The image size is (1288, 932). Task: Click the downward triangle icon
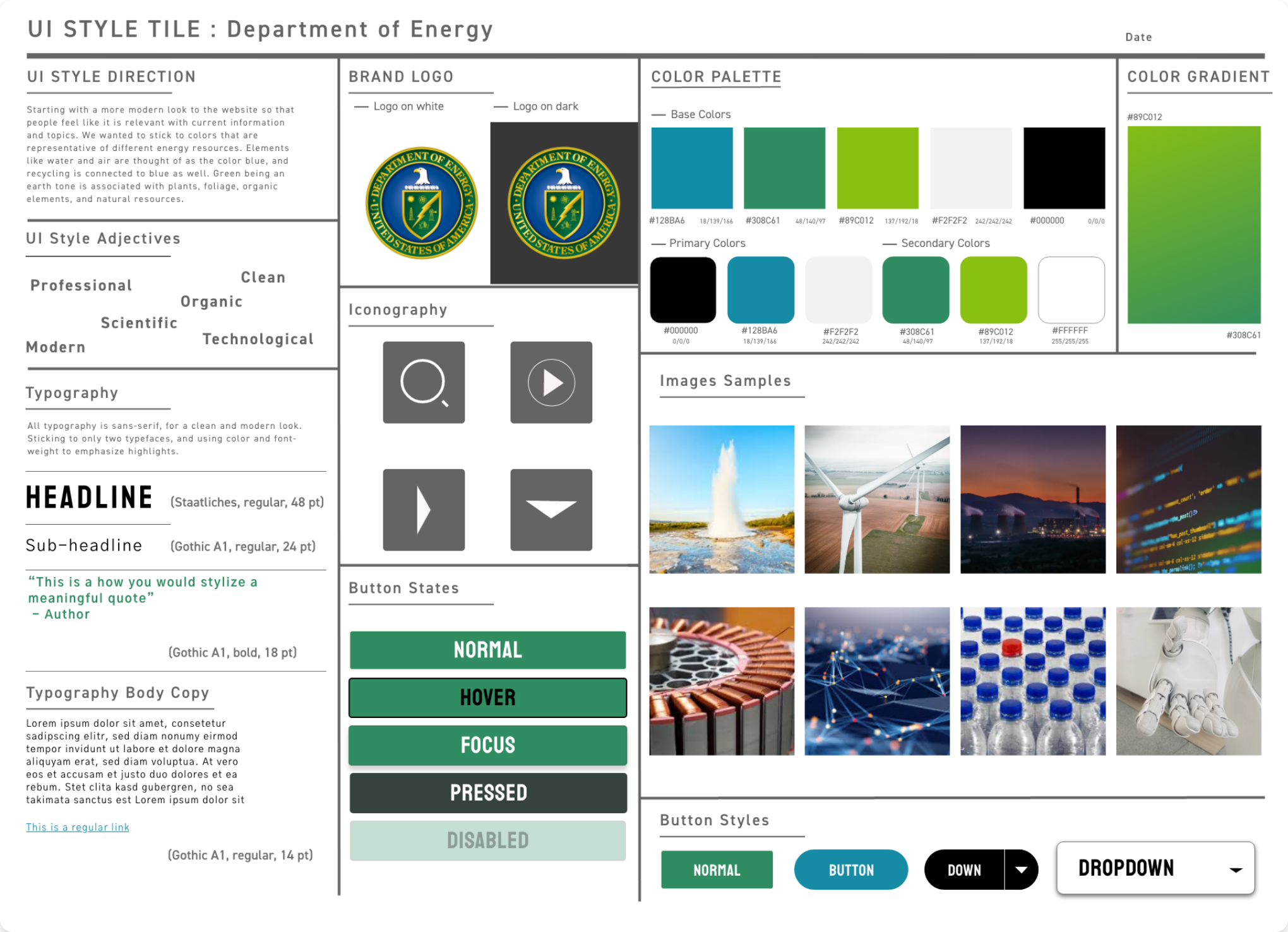551,510
